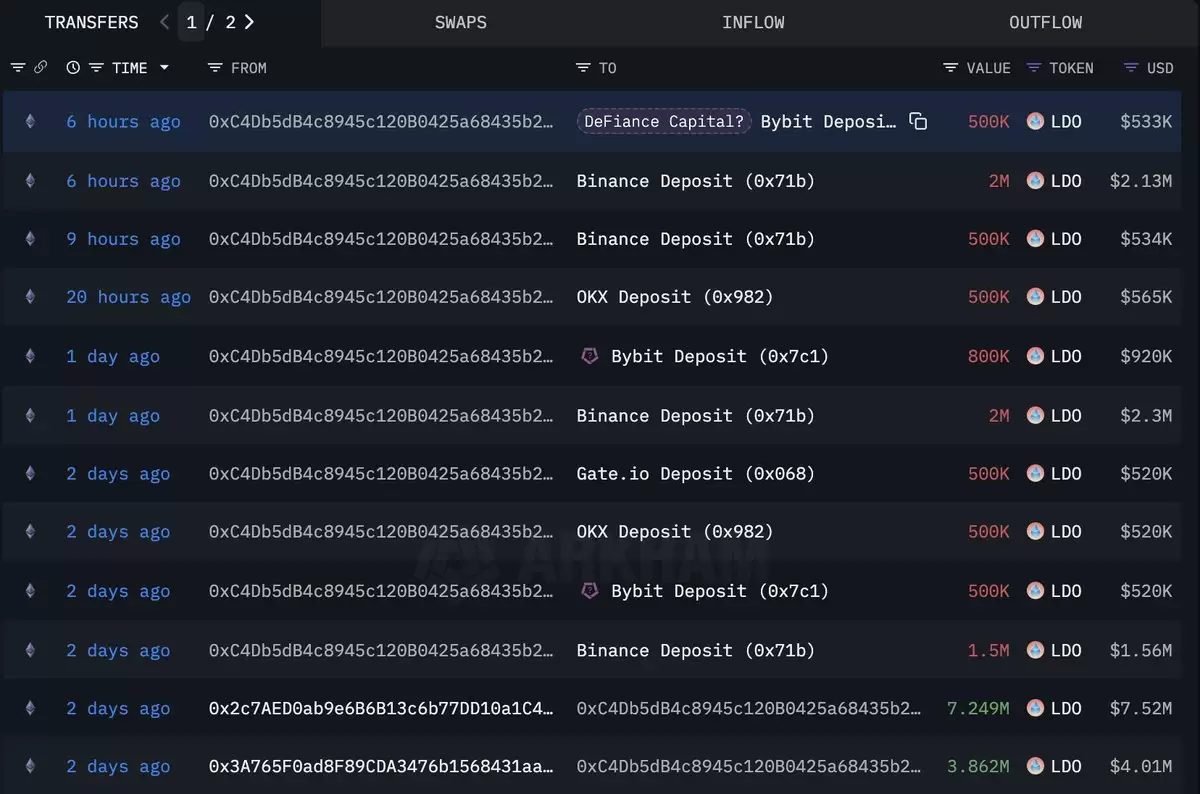Image resolution: width=1200 pixels, height=794 pixels.
Task: Click LDO token icon on $7.52M row
Action: click(1035, 708)
